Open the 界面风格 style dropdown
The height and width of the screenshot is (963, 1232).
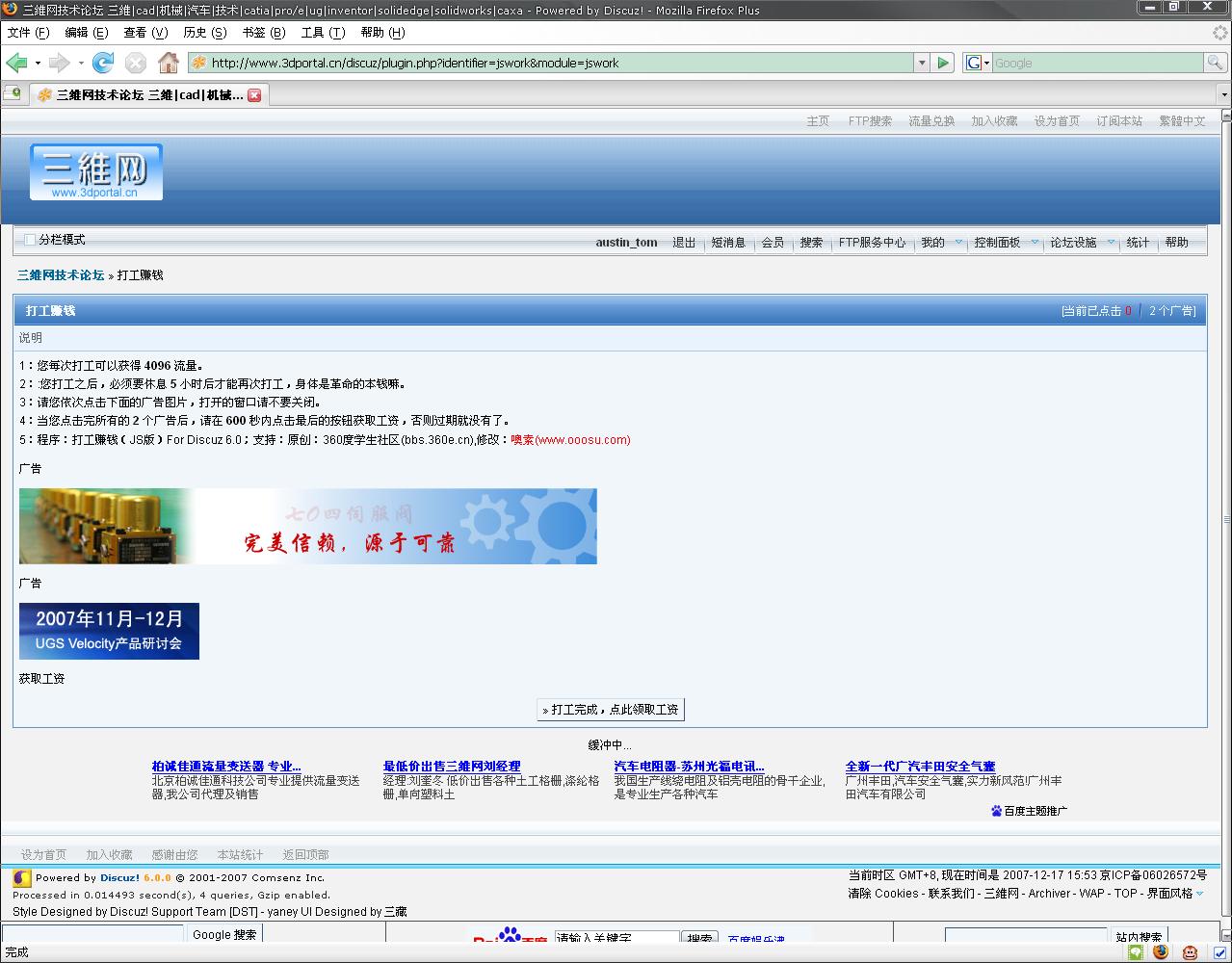click(x=1199, y=894)
